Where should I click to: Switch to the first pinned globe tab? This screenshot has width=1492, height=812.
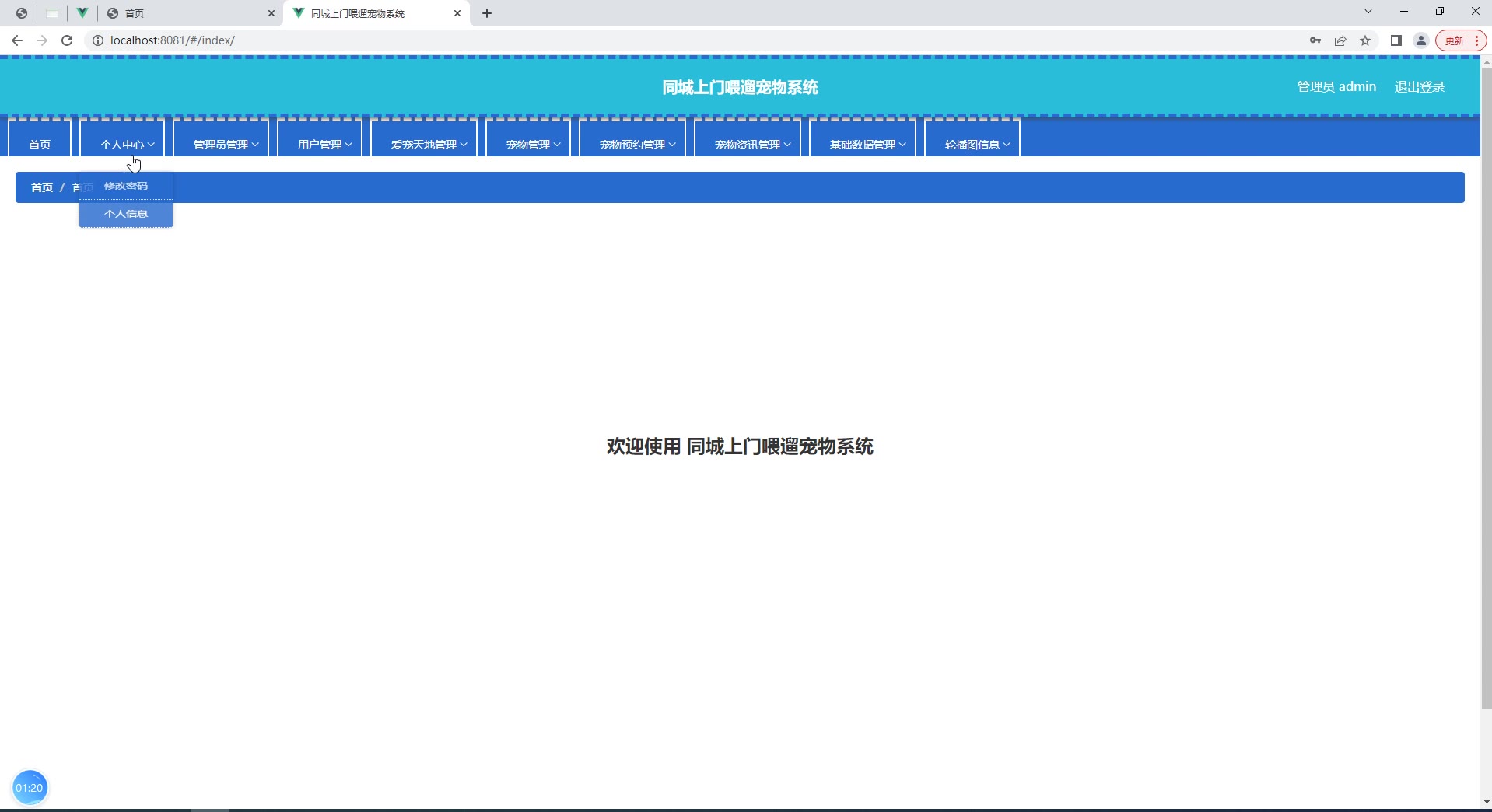(22, 13)
